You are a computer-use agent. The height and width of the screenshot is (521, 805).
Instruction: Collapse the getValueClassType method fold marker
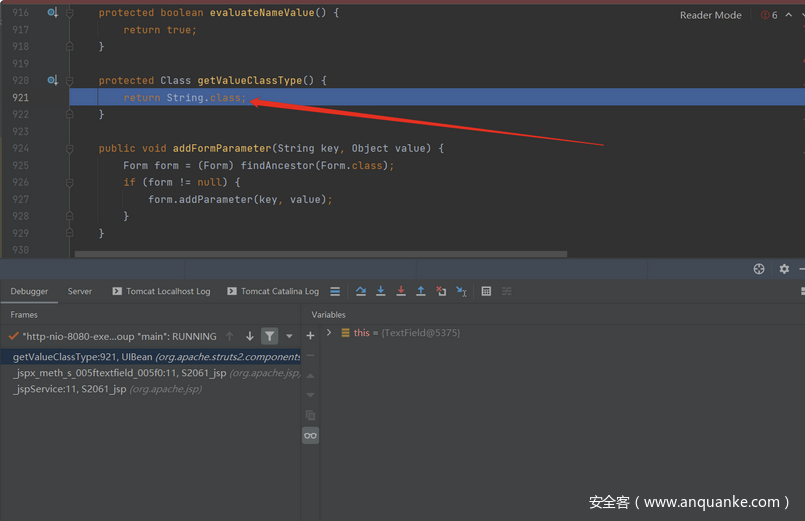pos(70,80)
